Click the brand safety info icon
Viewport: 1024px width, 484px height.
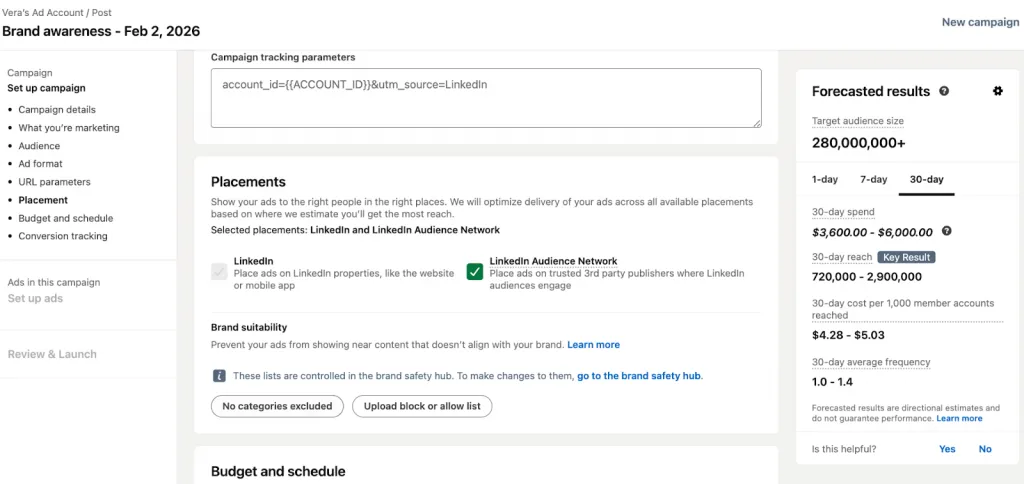coord(219,376)
